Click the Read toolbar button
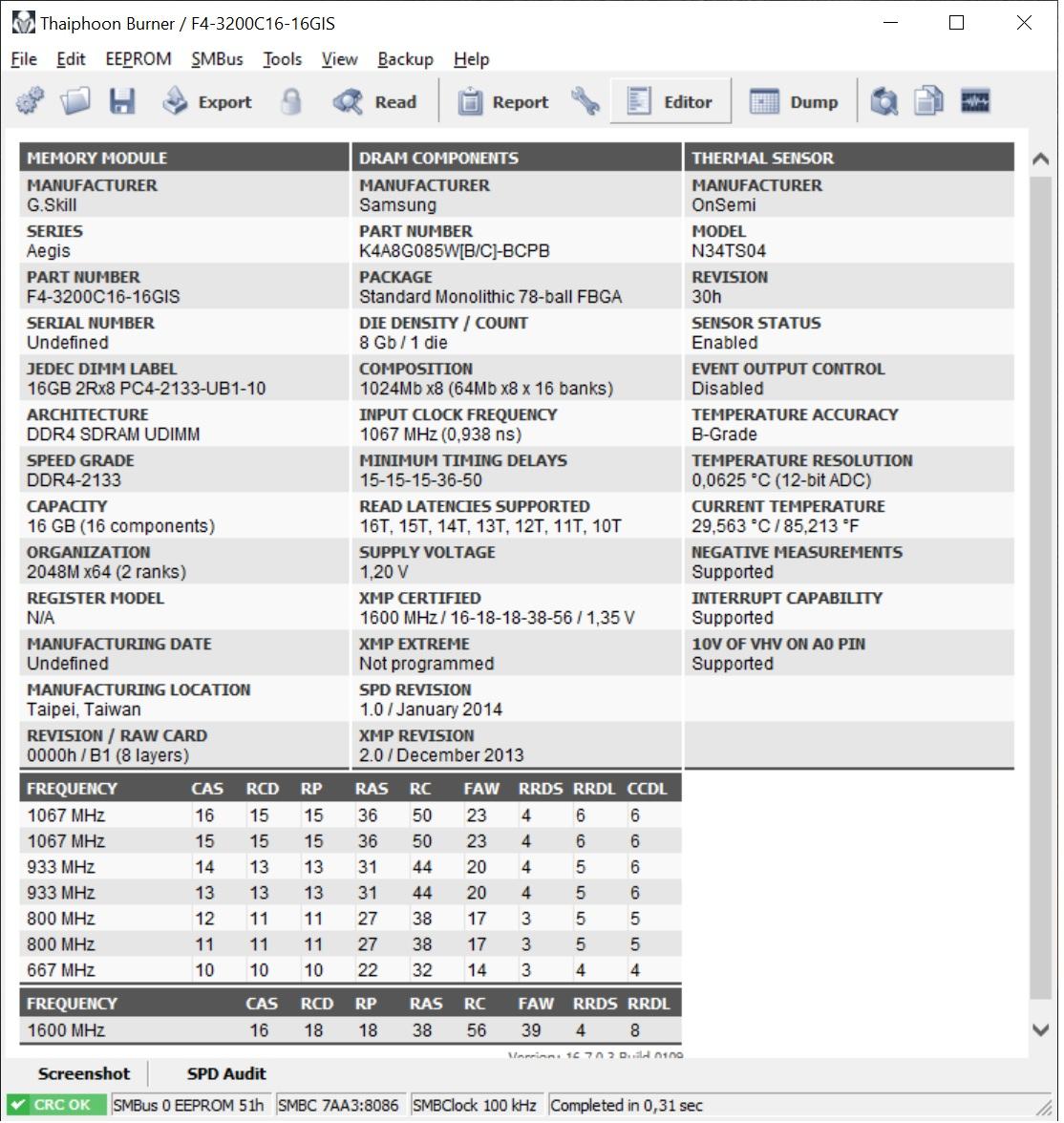The height and width of the screenshot is (1123, 1064). point(374,101)
